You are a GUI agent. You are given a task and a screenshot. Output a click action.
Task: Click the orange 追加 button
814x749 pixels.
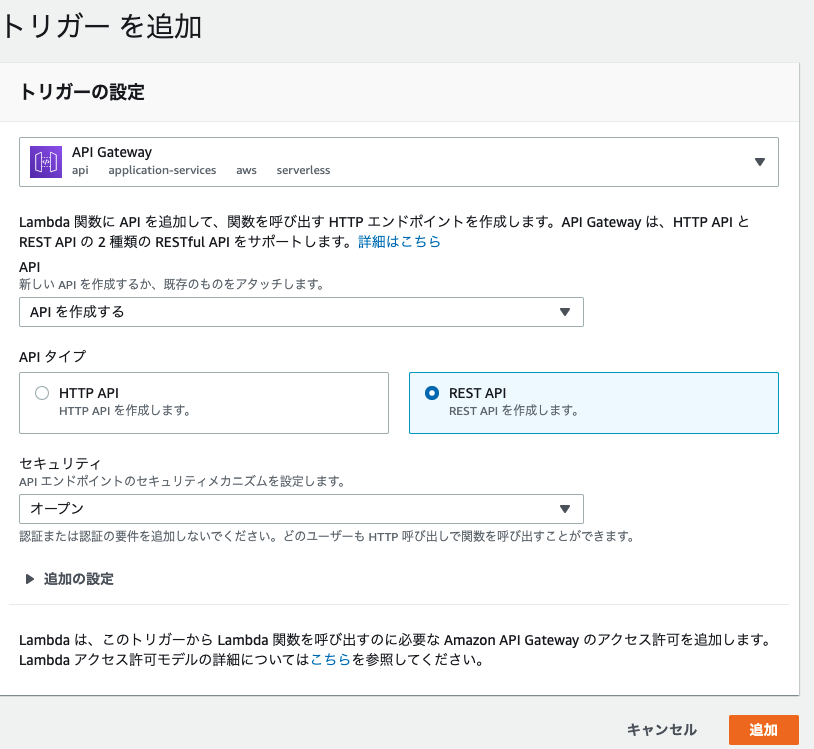764,730
